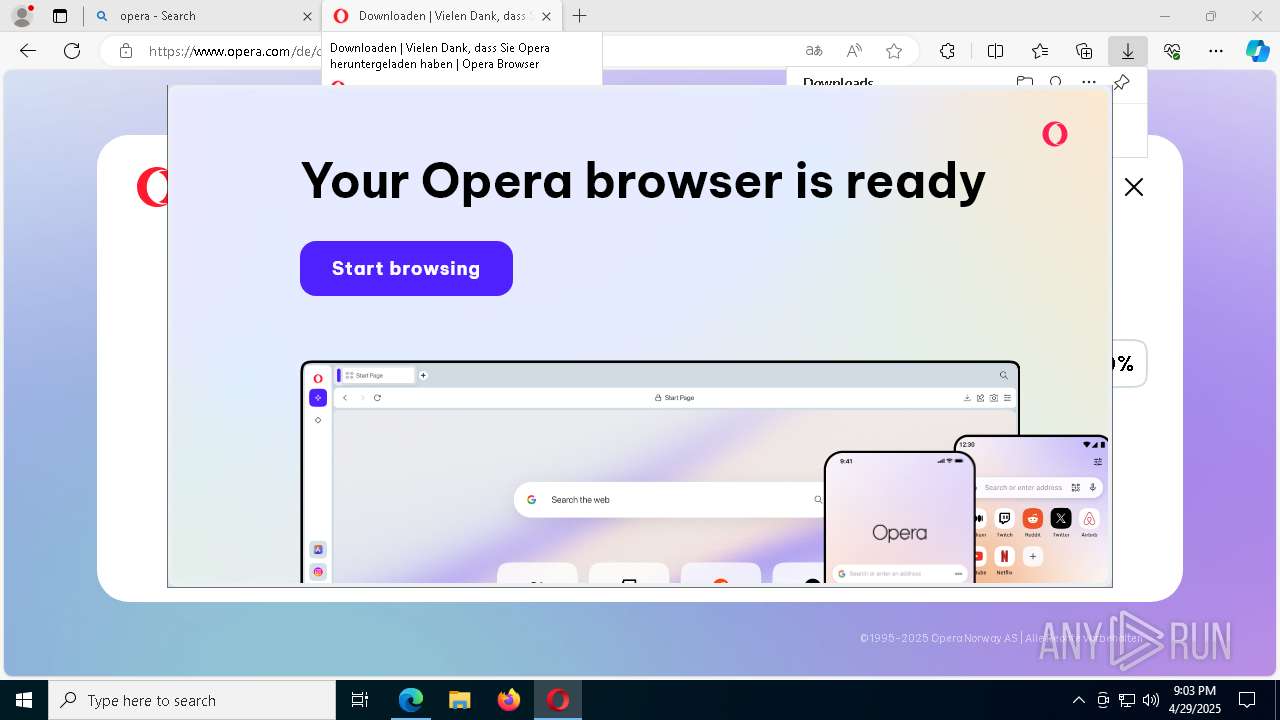Image resolution: width=1280 pixels, height=720 pixels.
Task: Close the Opera page dialog with X
Action: click(1133, 187)
